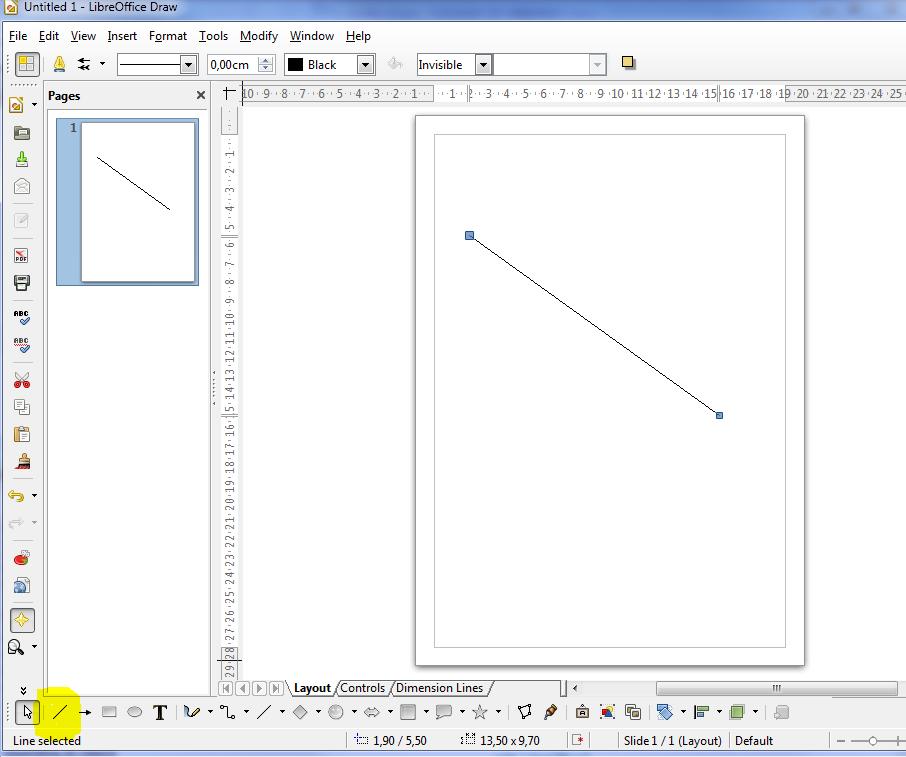This screenshot has width=906, height=757.
Task: Select the Layout layer tab
Action: pyautogui.click(x=312, y=688)
